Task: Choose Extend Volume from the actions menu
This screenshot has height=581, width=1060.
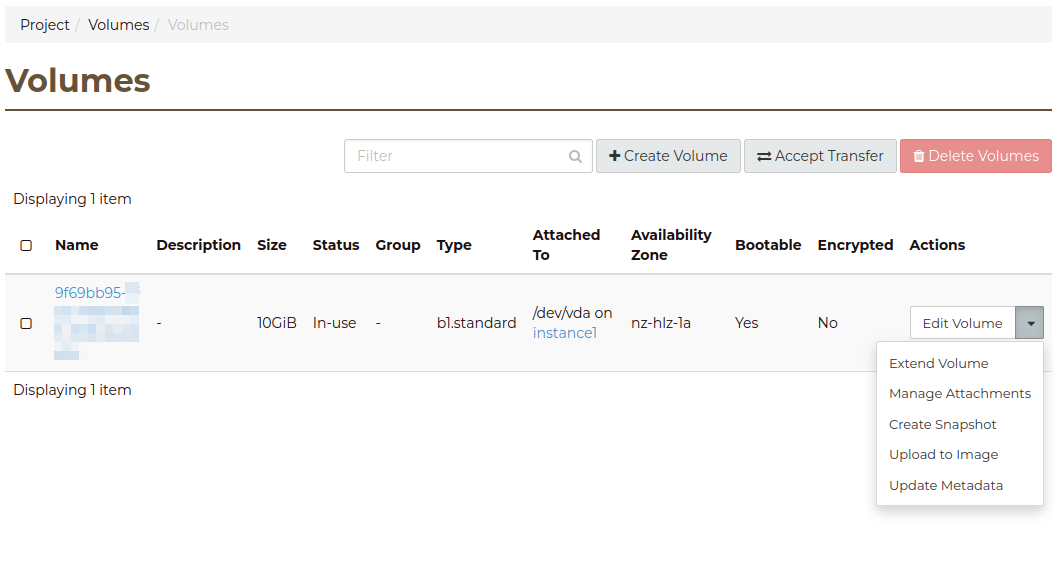Action: point(938,364)
